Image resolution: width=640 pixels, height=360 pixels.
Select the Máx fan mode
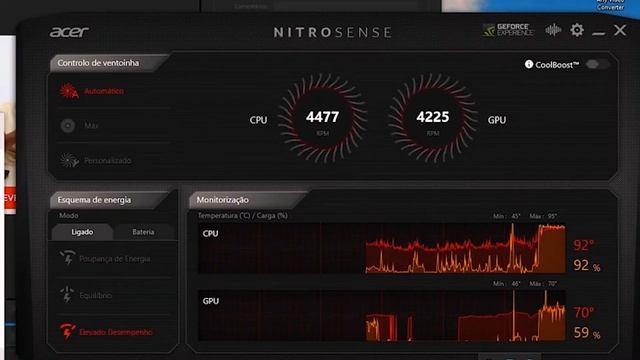pos(91,126)
